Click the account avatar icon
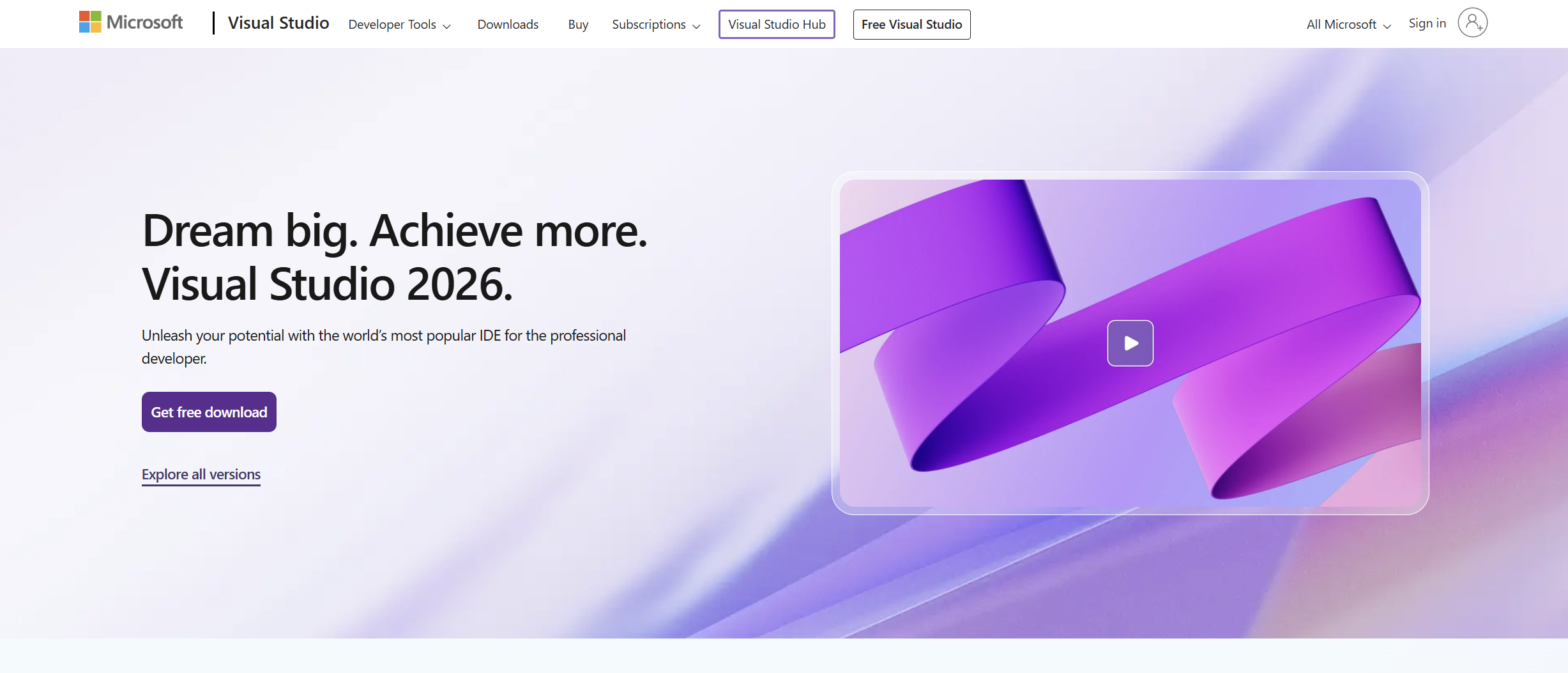 (1472, 23)
